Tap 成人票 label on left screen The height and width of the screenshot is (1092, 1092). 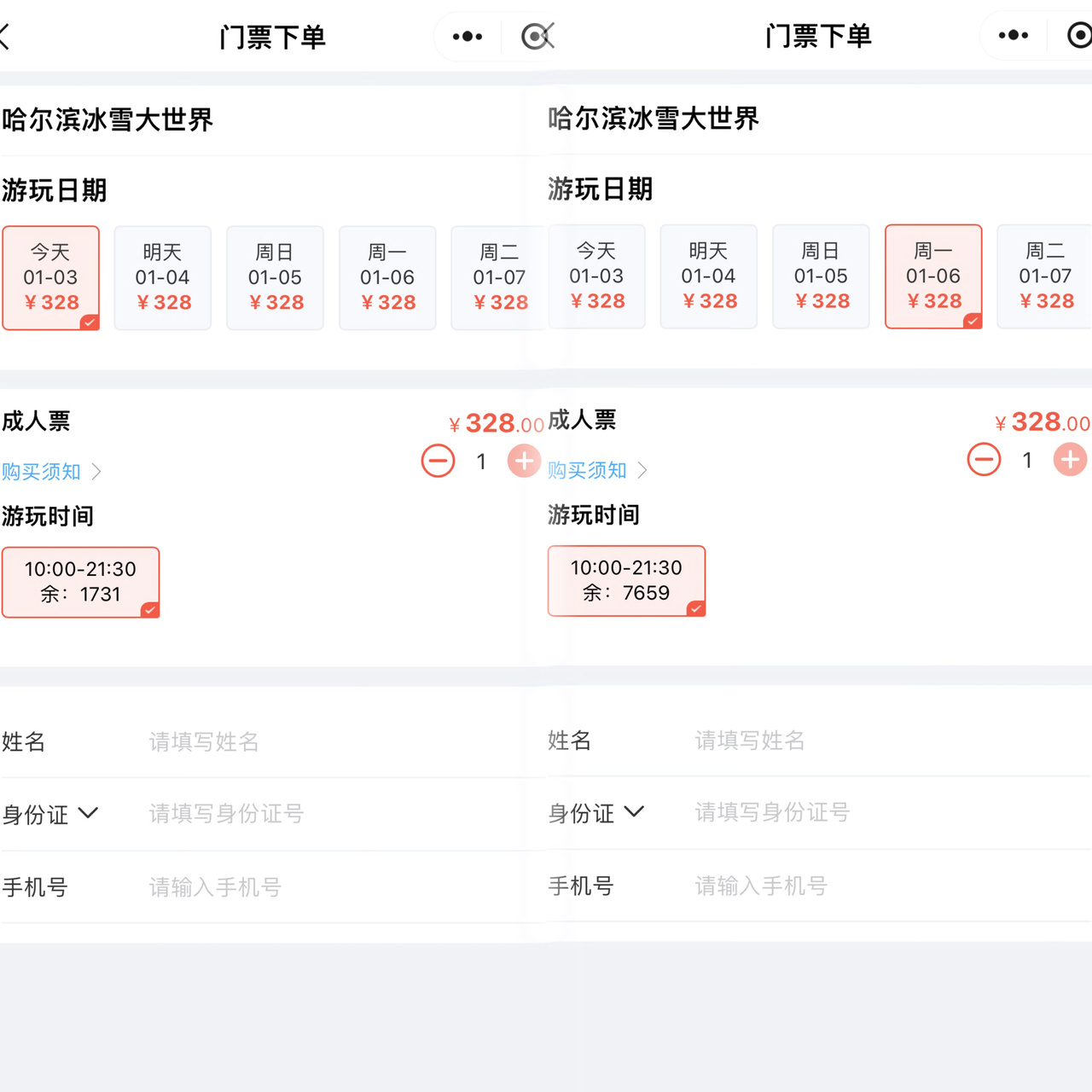(x=36, y=421)
